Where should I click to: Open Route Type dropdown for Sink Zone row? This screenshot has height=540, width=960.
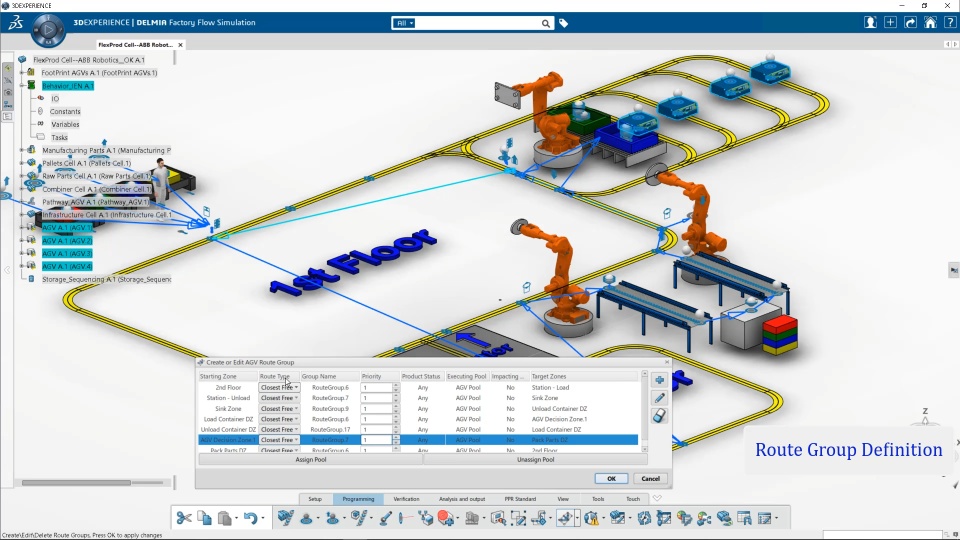point(279,408)
